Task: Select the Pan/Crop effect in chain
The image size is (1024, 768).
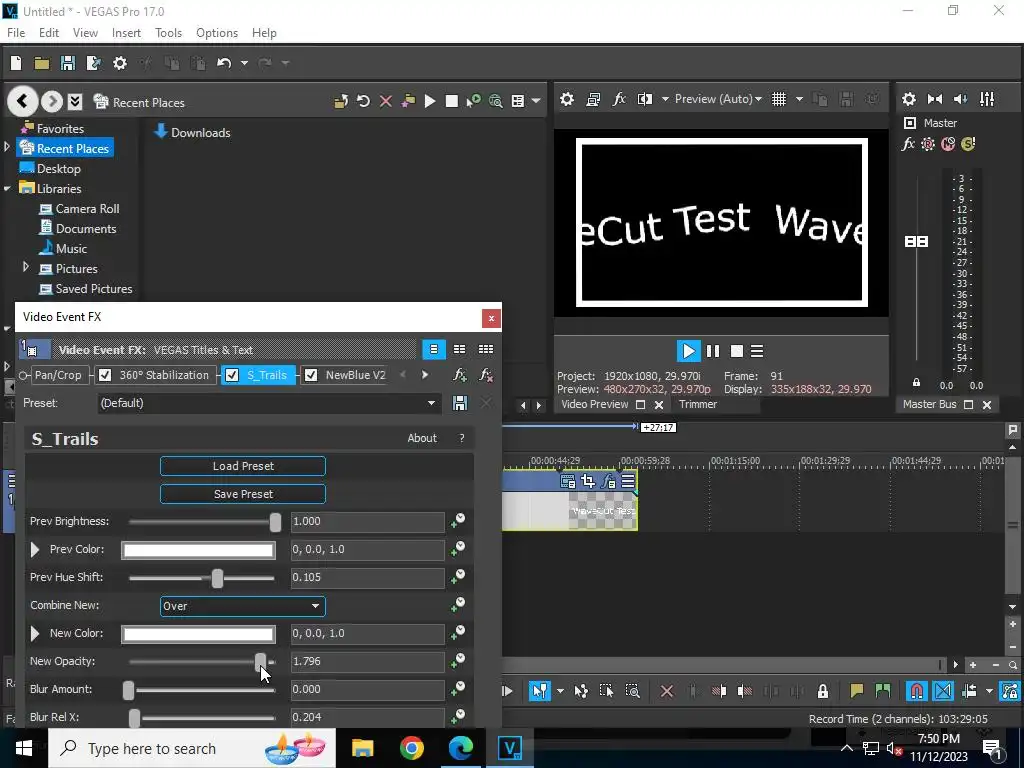Action: point(57,375)
